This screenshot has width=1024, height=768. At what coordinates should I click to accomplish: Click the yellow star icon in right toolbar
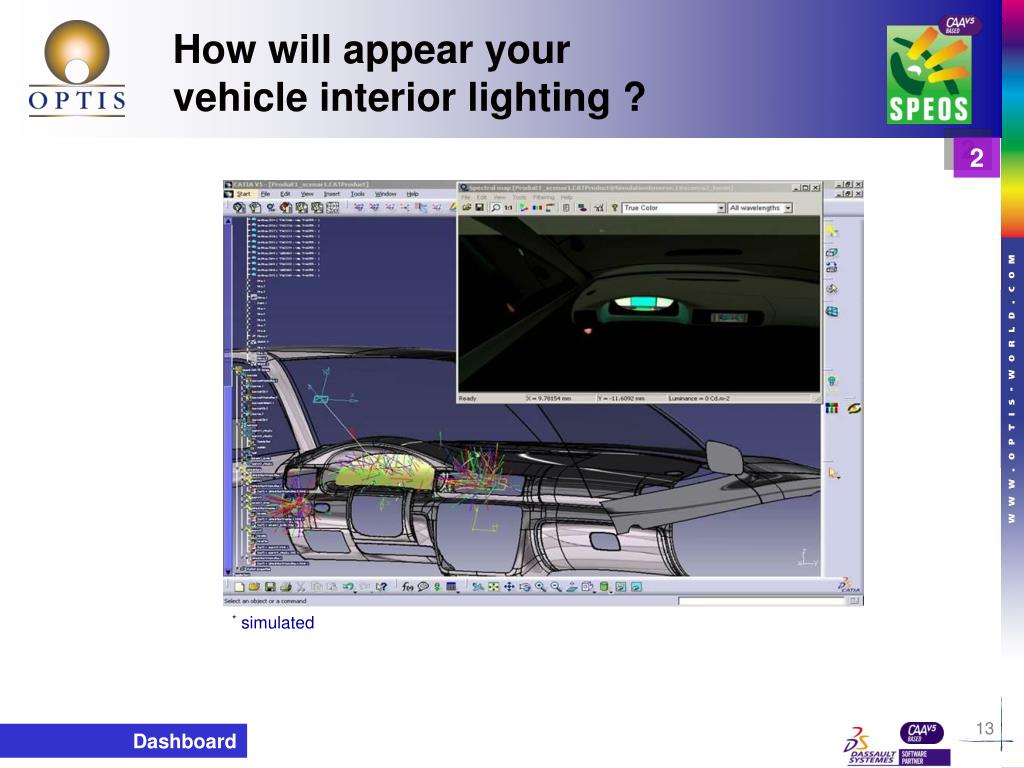pos(831,231)
